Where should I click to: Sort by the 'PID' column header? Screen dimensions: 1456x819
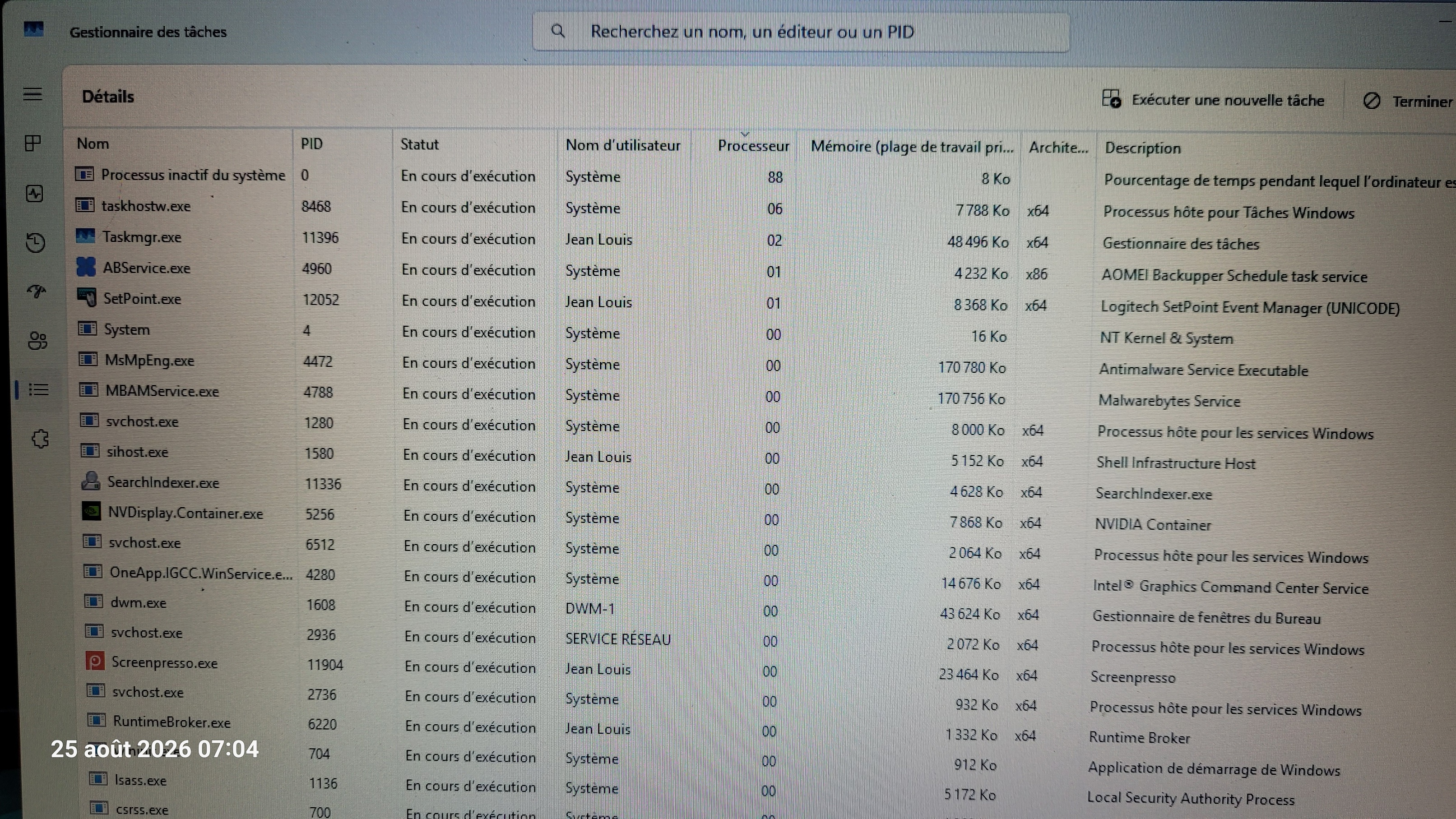311,143
